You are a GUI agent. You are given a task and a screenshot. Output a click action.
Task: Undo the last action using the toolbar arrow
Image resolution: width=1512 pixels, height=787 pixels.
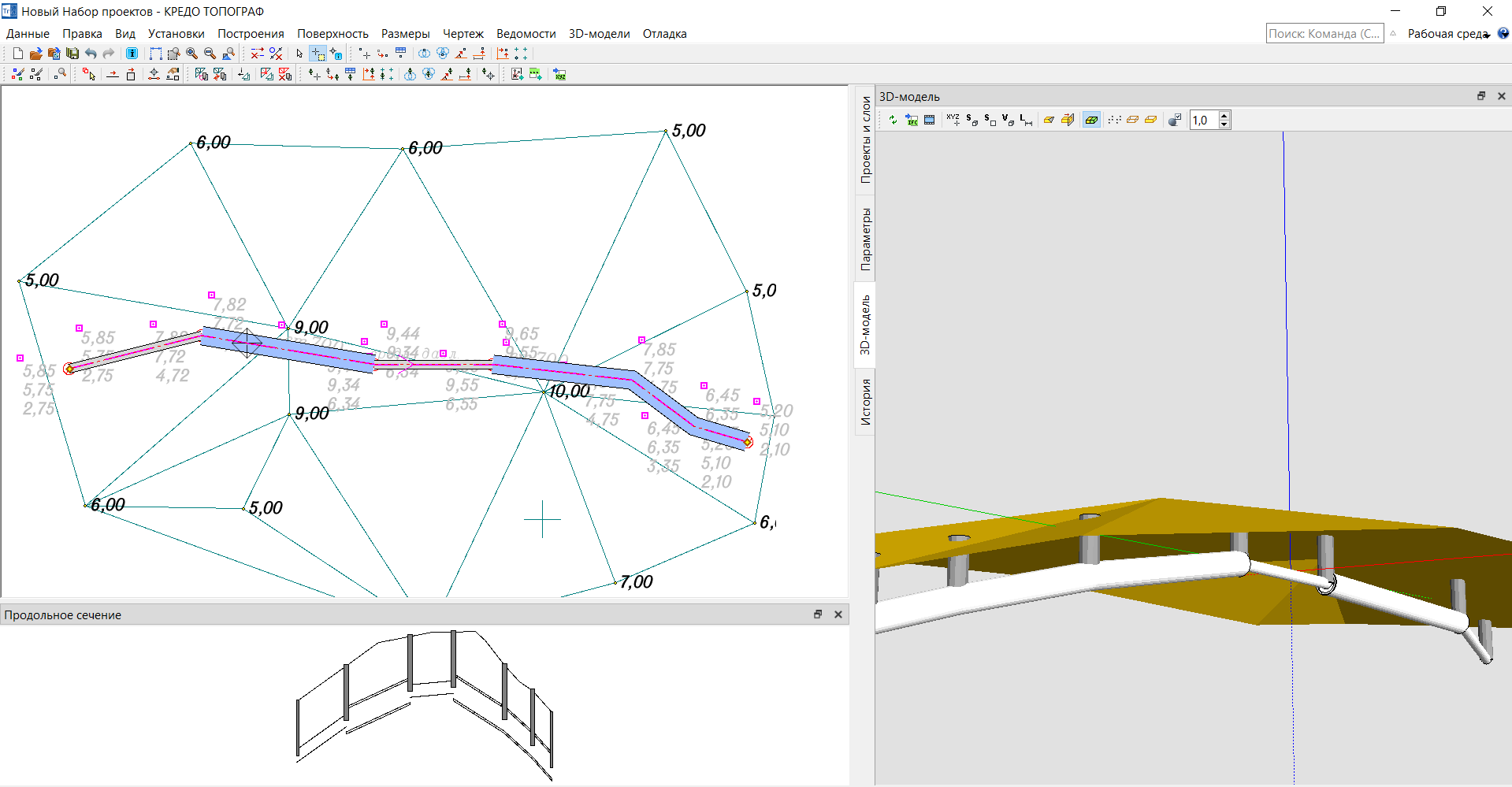pyautogui.click(x=91, y=54)
